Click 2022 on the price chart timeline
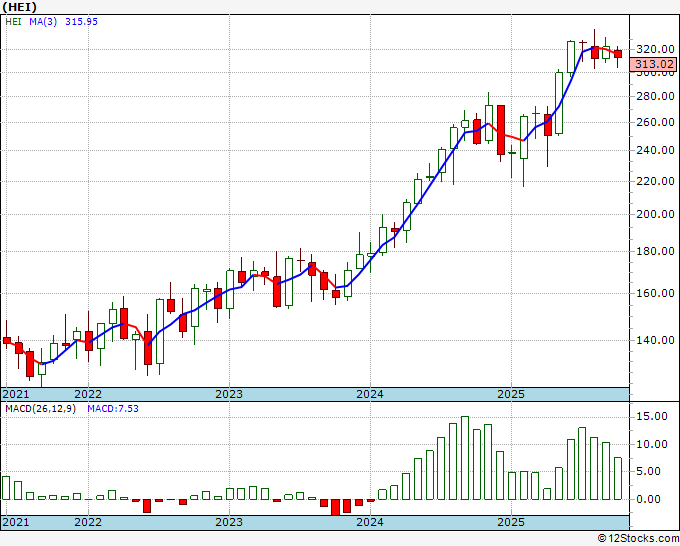 [88, 394]
